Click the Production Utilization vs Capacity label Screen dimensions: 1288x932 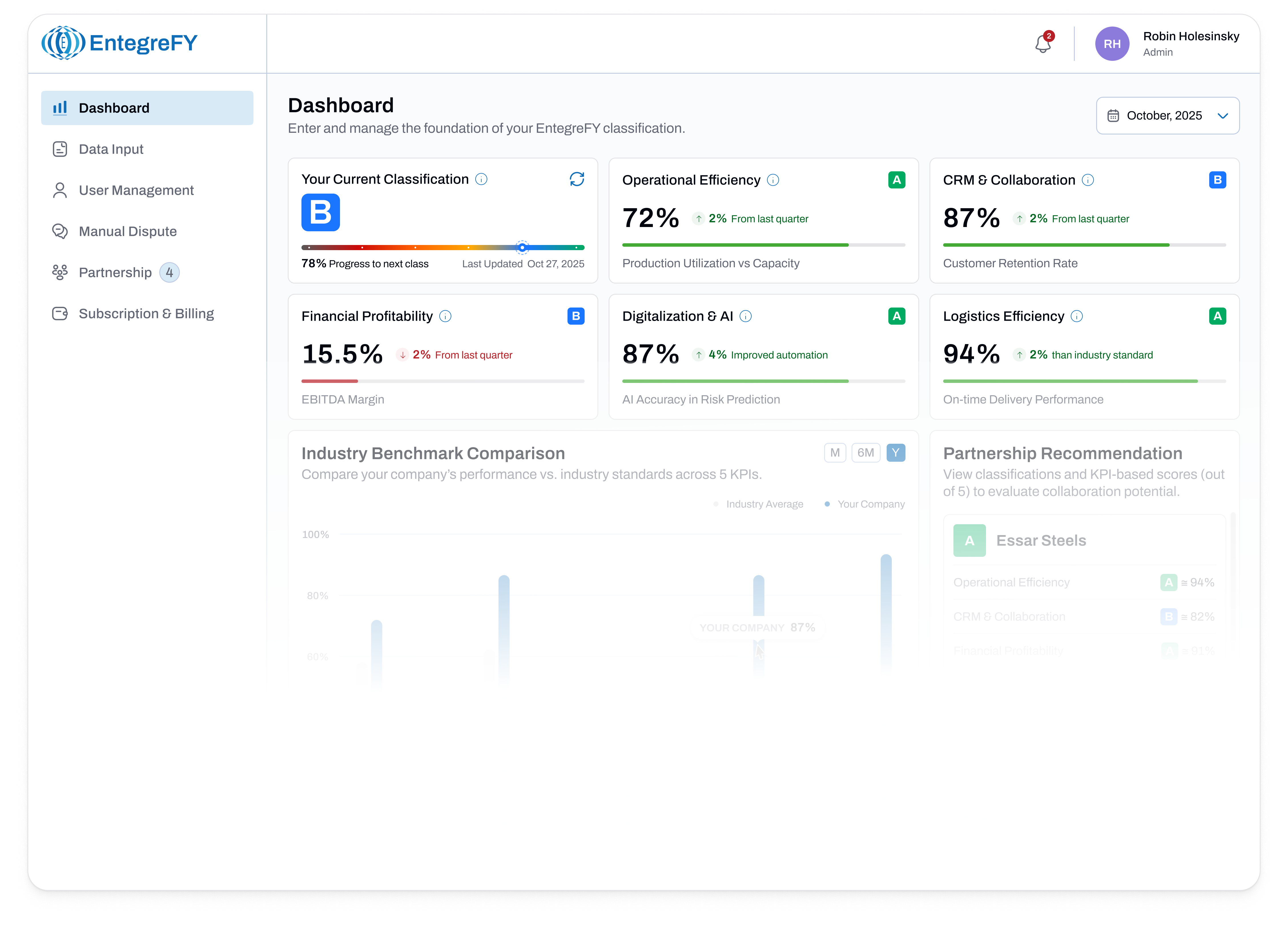(x=711, y=264)
